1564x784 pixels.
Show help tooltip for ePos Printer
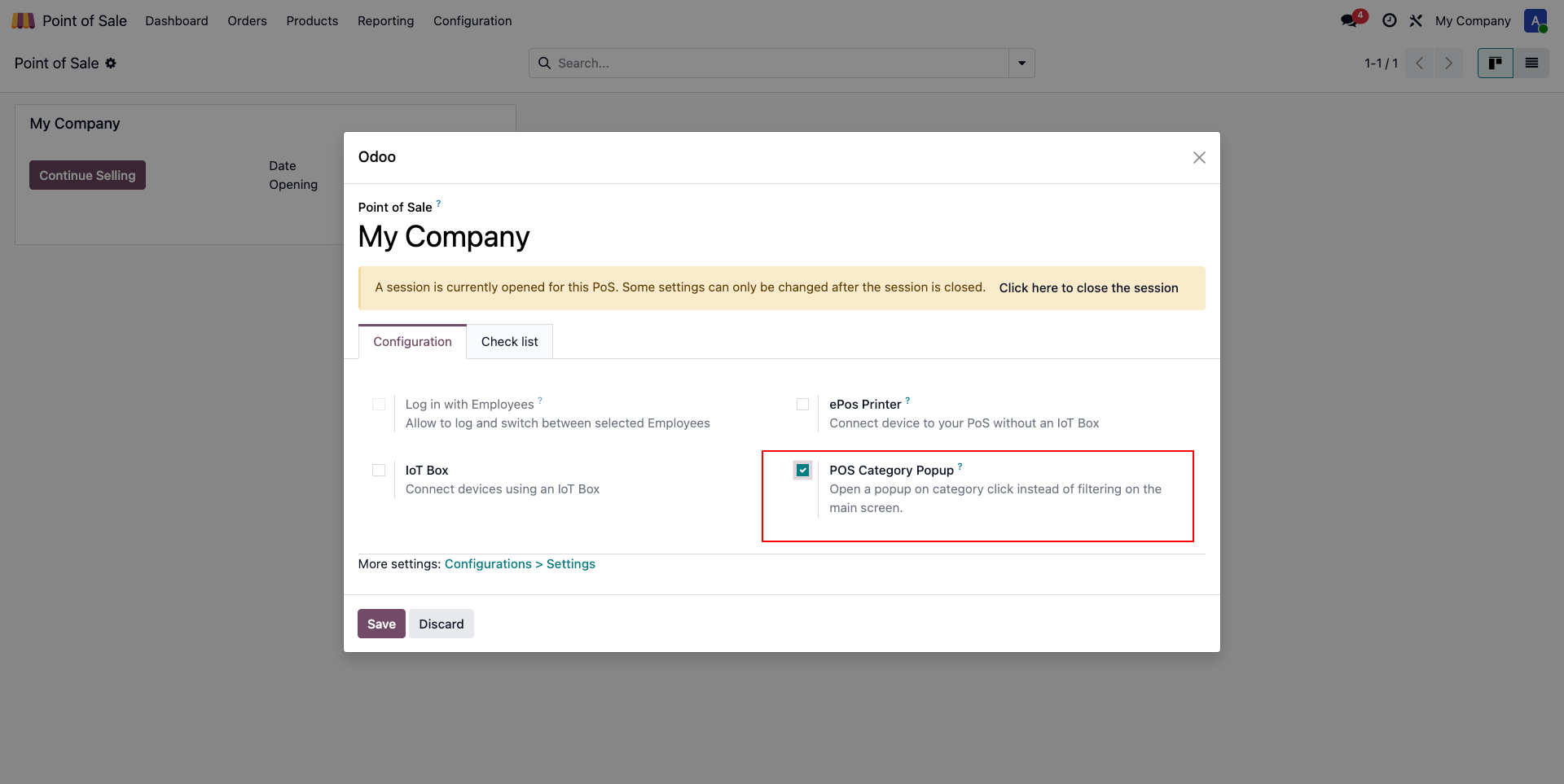pos(907,400)
